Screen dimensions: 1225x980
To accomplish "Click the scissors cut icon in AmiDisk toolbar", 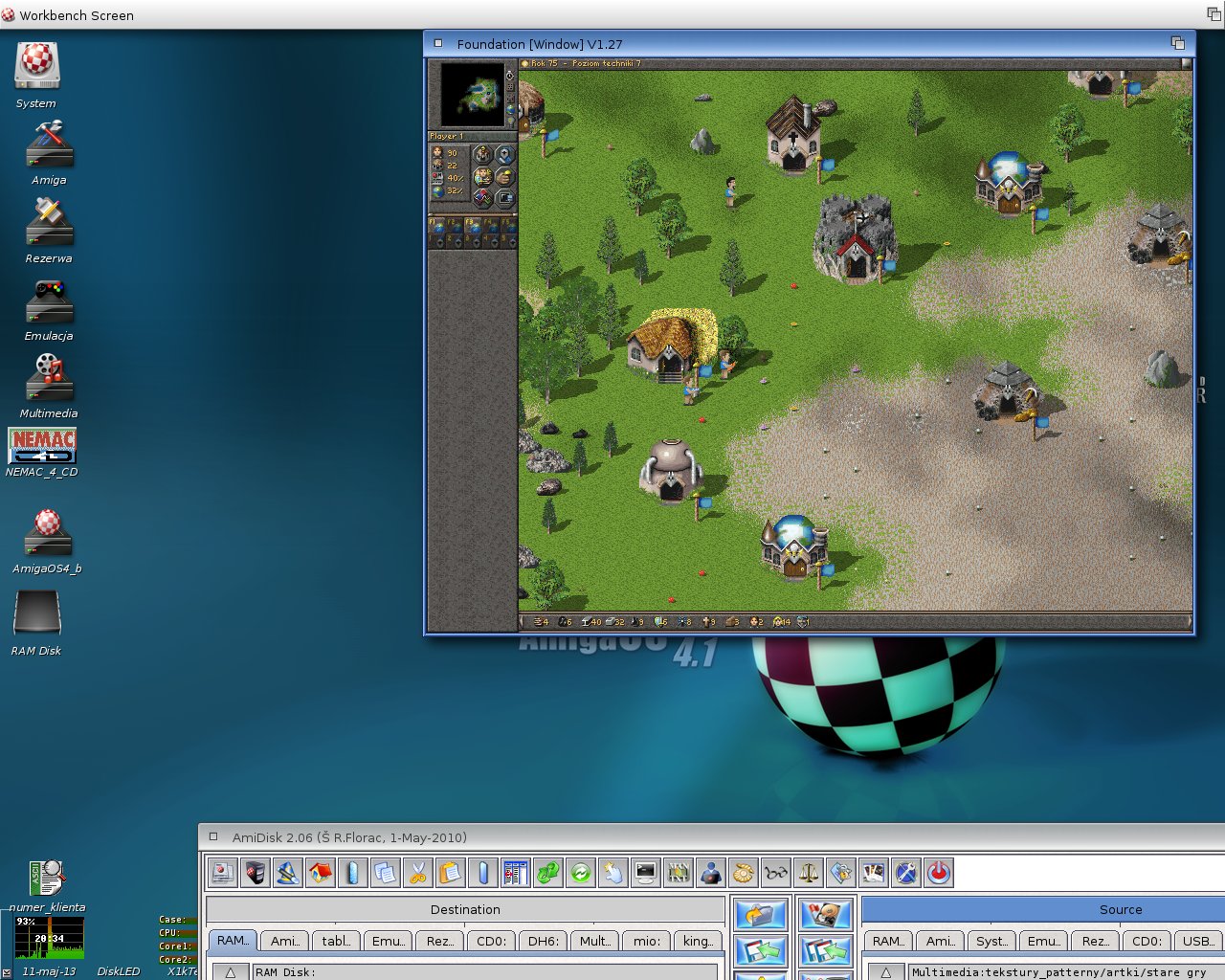I will coord(417,873).
